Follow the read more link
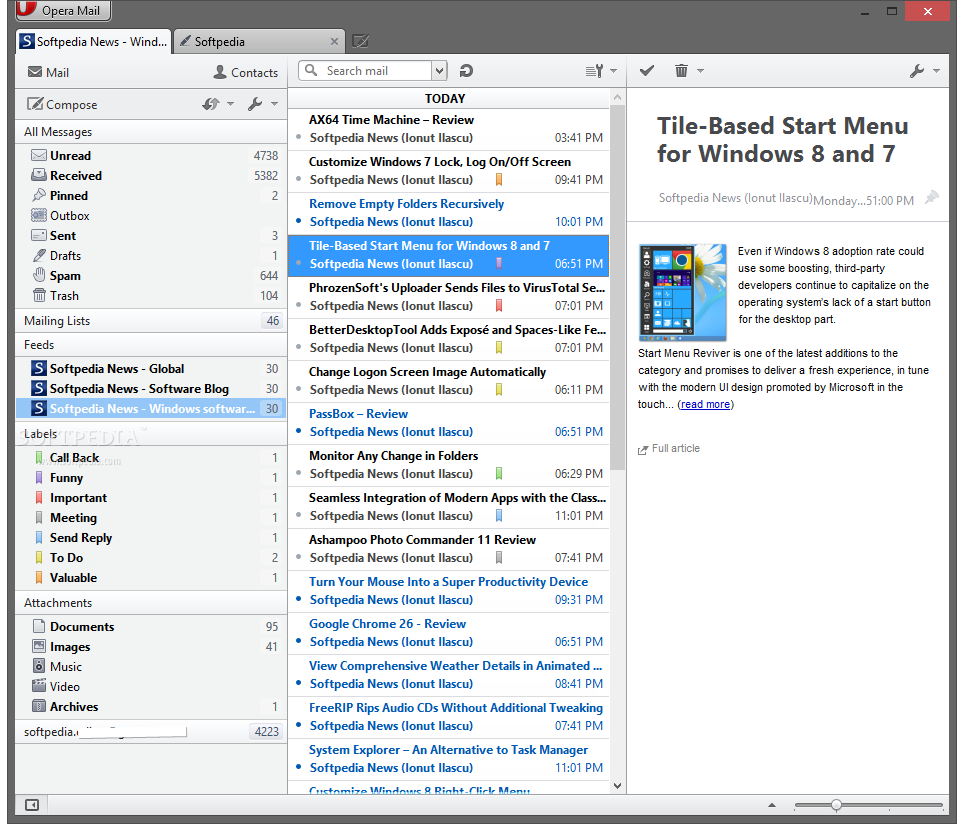957x824 pixels. 705,404
